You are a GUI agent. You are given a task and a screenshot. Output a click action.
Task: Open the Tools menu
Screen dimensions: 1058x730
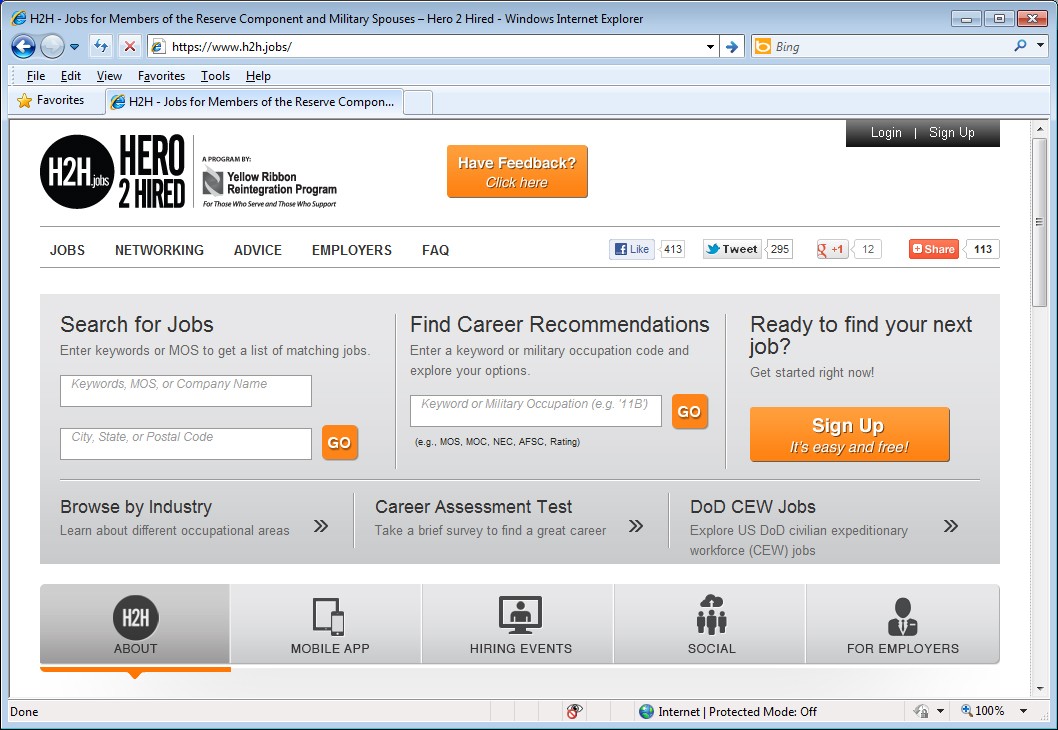pos(215,76)
